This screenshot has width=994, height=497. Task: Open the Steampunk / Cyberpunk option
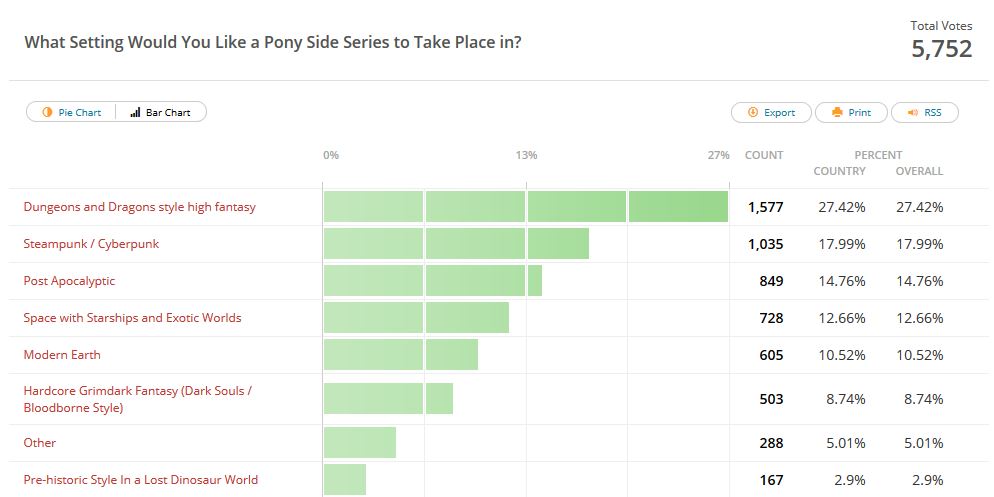92,244
